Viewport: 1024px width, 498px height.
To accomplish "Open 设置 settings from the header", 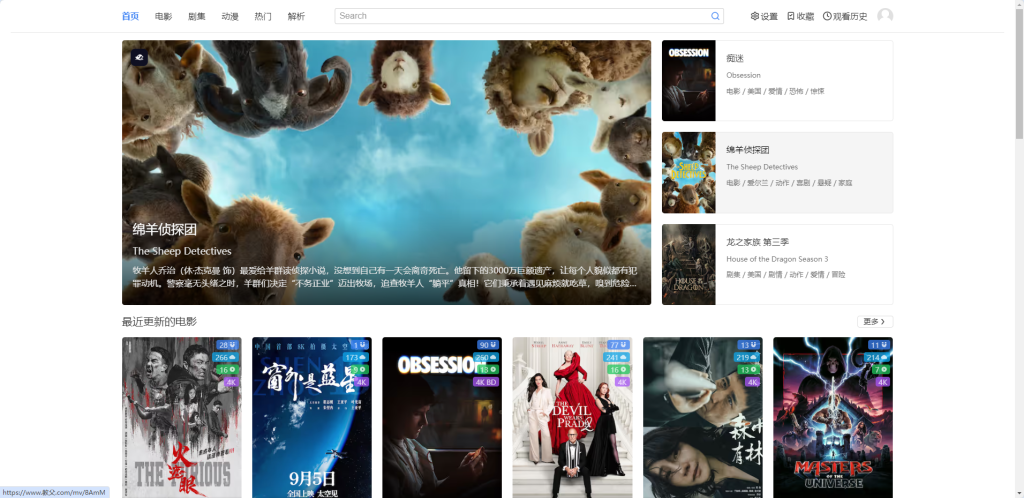I will [x=764, y=16].
